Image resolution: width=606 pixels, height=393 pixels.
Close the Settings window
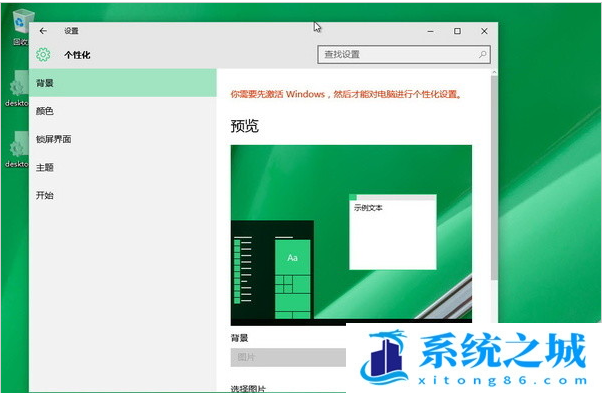(484, 31)
